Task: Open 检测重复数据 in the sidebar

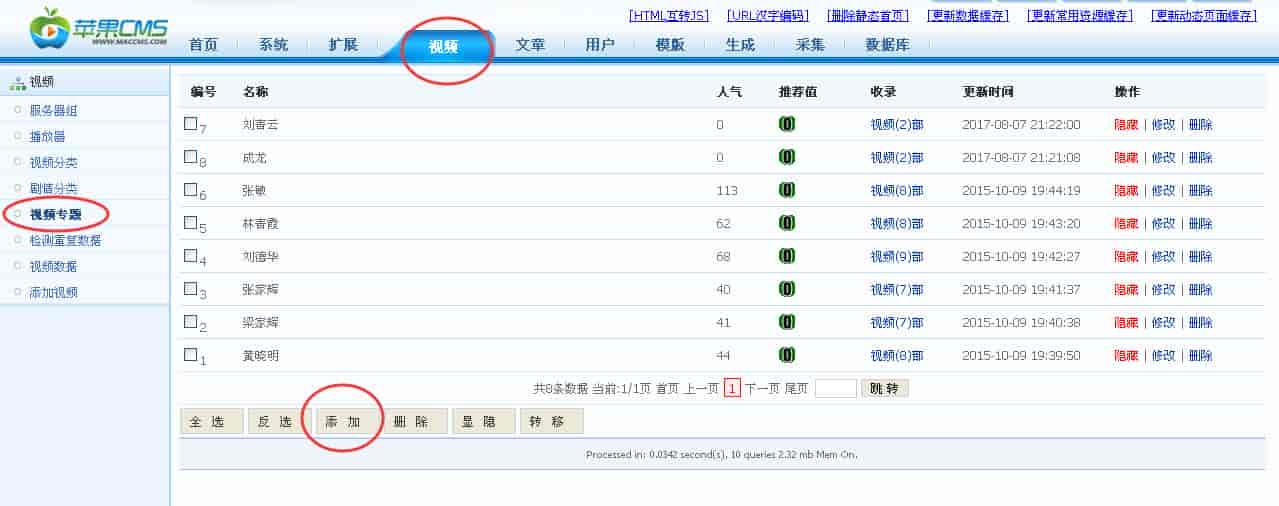Action: coord(65,240)
